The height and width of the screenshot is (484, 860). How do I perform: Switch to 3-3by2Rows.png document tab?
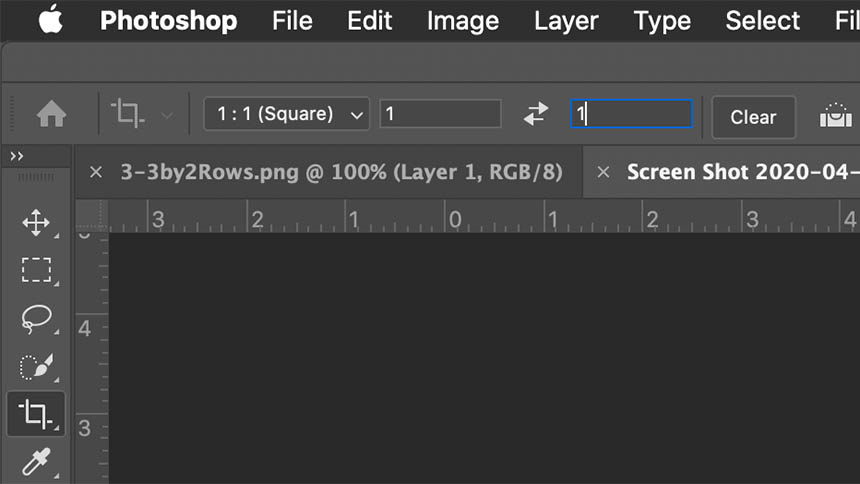[341, 172]
